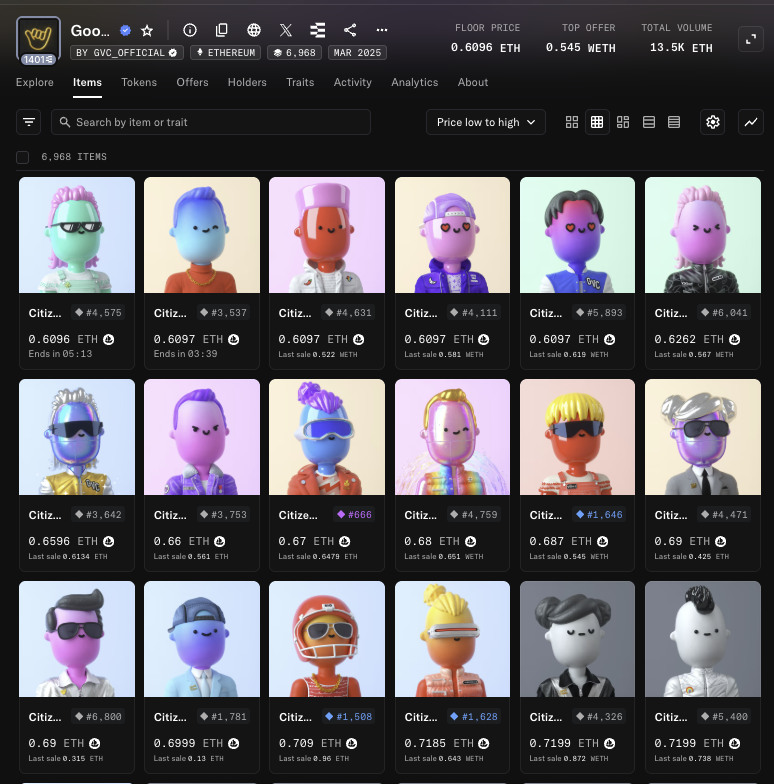This screenshot has width=774, height=784.
Task: Toggle the price chart icon
Action: (x=750, y=122)
